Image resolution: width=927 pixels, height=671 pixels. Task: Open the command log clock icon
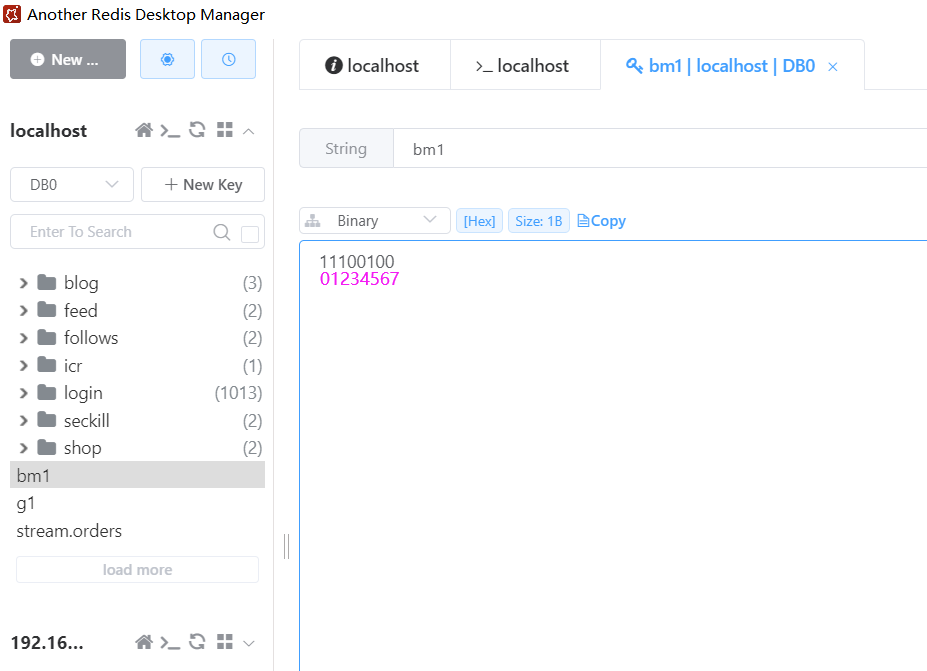tap(228, 60)
